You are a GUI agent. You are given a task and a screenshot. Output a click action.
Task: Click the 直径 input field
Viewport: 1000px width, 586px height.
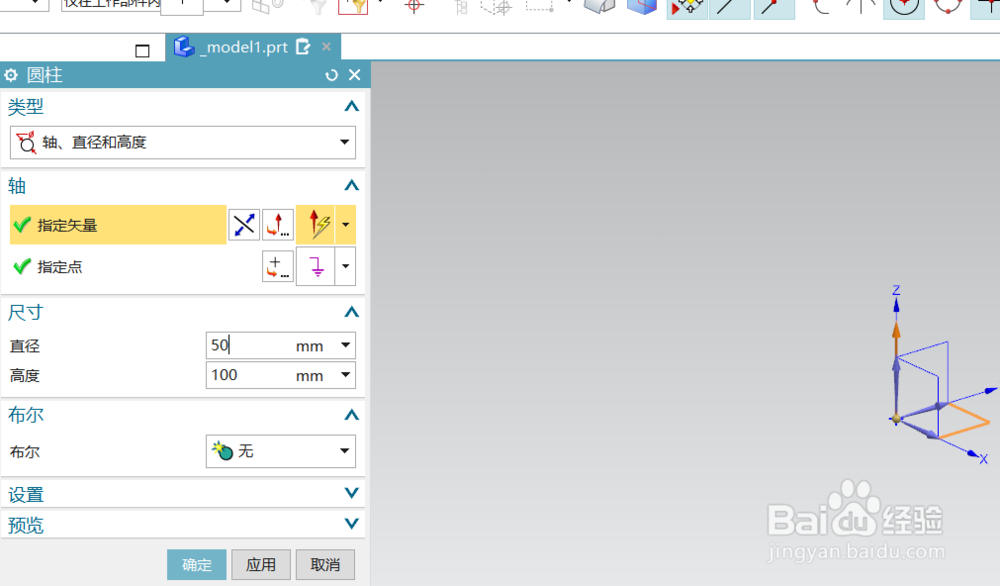pos(249,346)
